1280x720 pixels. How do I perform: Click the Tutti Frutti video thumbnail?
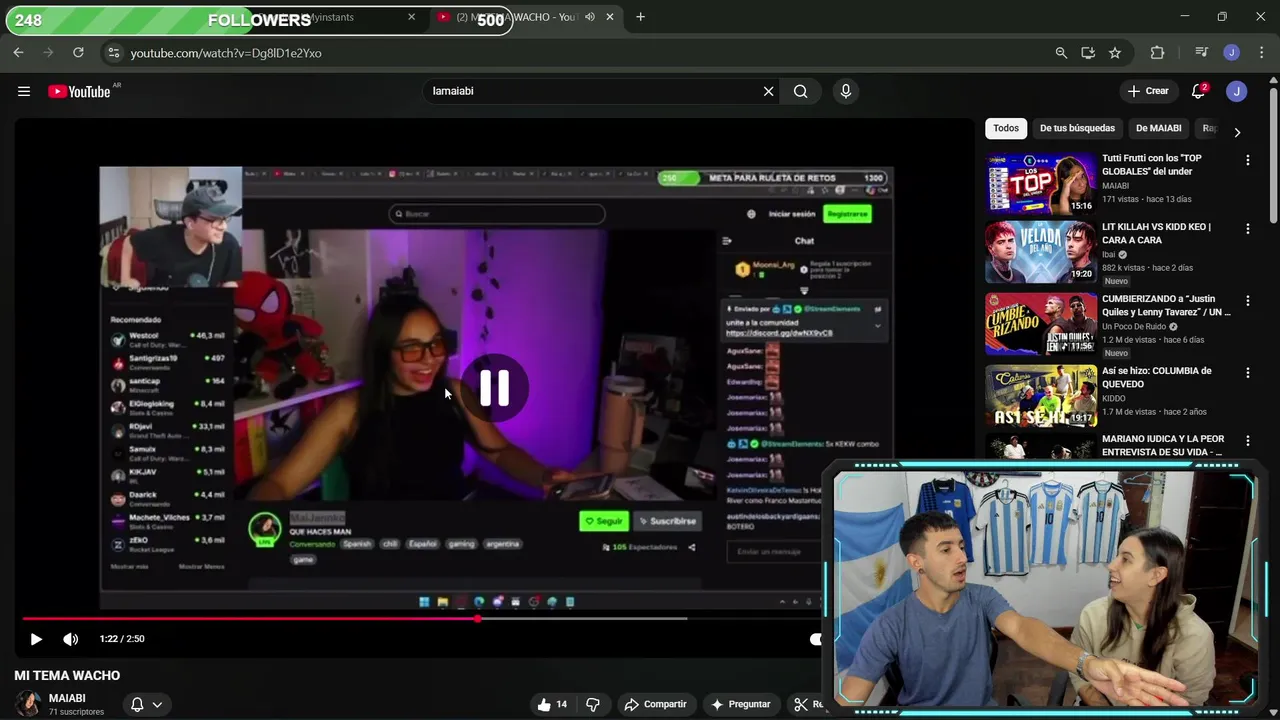click(1041, 184)
